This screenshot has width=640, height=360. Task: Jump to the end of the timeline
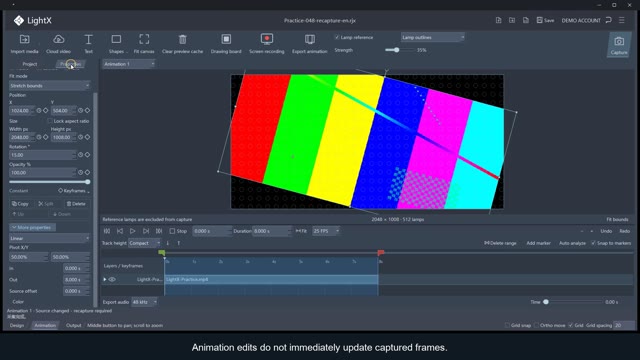pos(159,231)
